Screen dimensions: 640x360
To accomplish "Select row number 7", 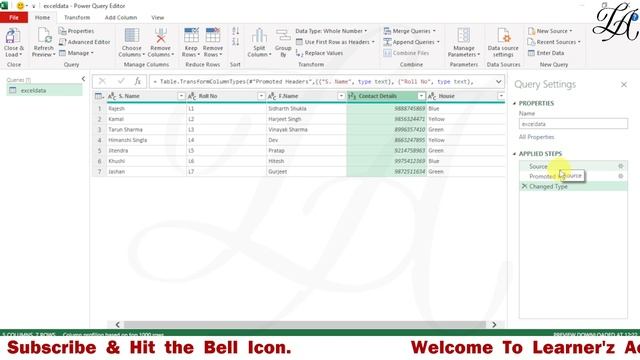I will 99,172.
